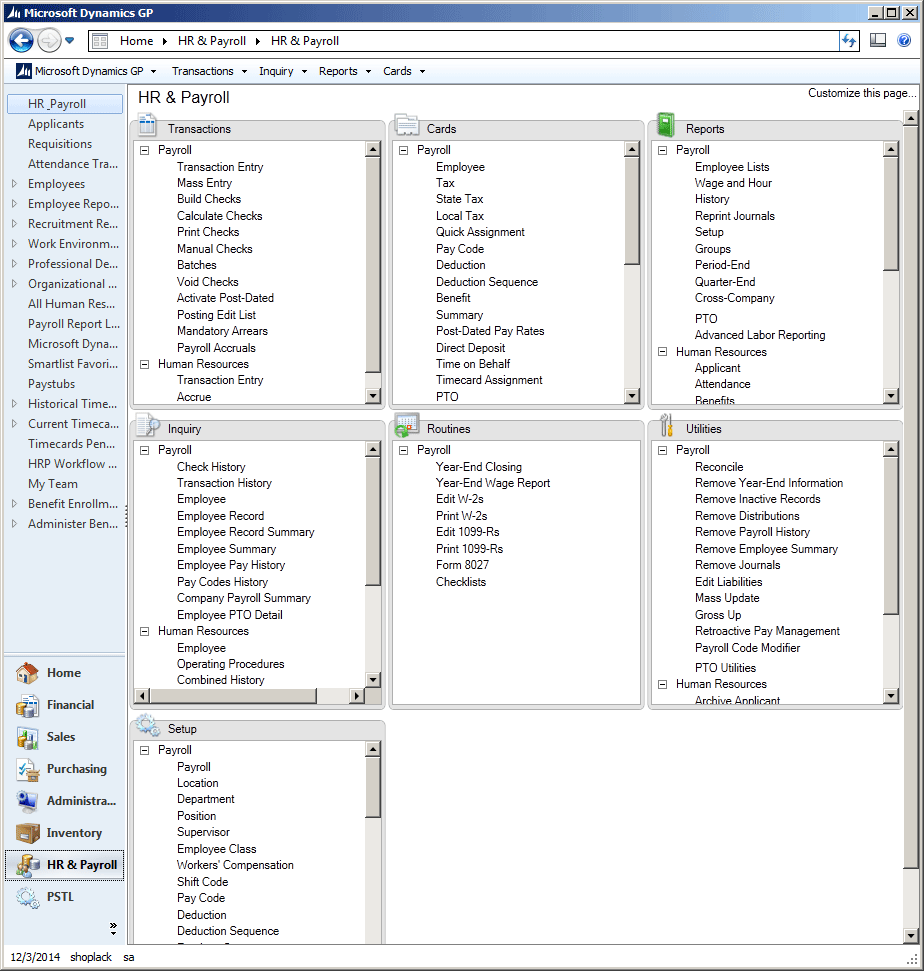Click the refresh icon in address bar
Viewport: 924px width, 971px height.
848,41
